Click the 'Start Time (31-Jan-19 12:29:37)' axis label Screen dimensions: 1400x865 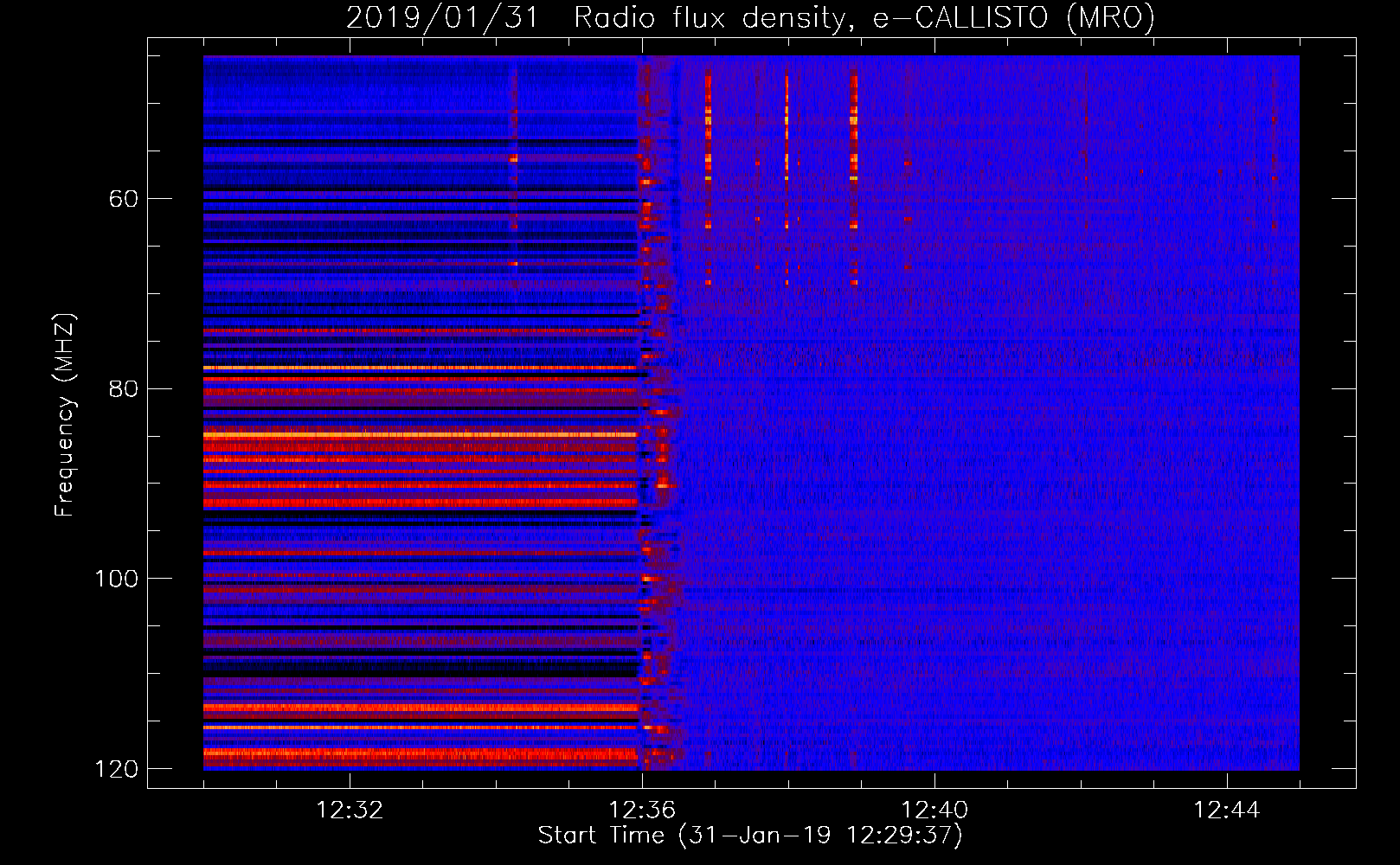point(750,836)
